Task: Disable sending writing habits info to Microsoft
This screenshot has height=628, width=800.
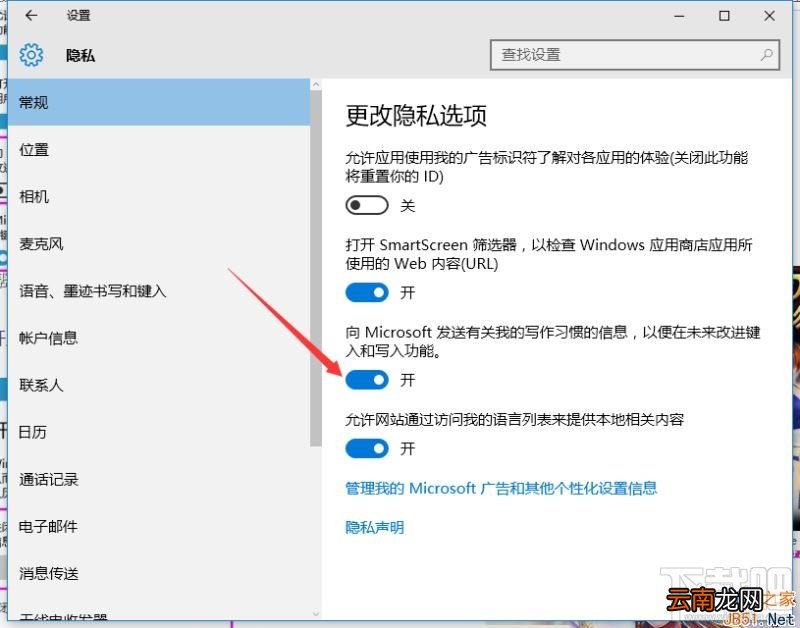Action: pyautogui.click(x=367, y=380)
